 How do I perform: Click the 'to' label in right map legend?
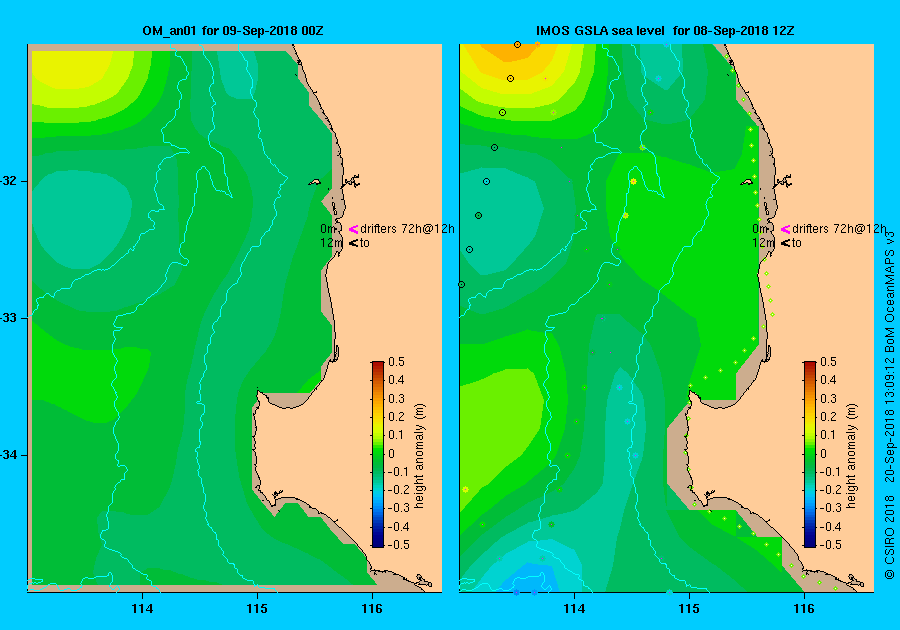click(x=797, y=243)
